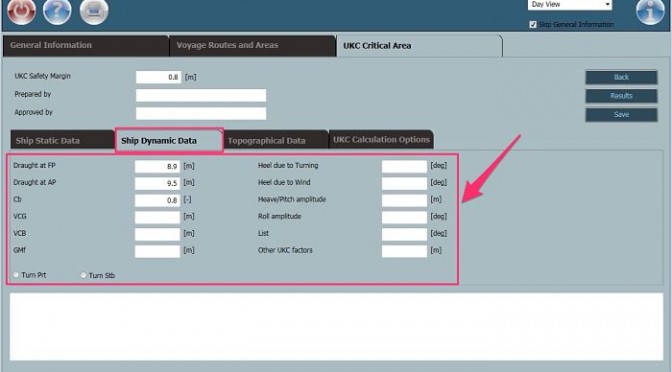
Task: Click the Heave/Pitch amplitude field
Action: [405, 200]
